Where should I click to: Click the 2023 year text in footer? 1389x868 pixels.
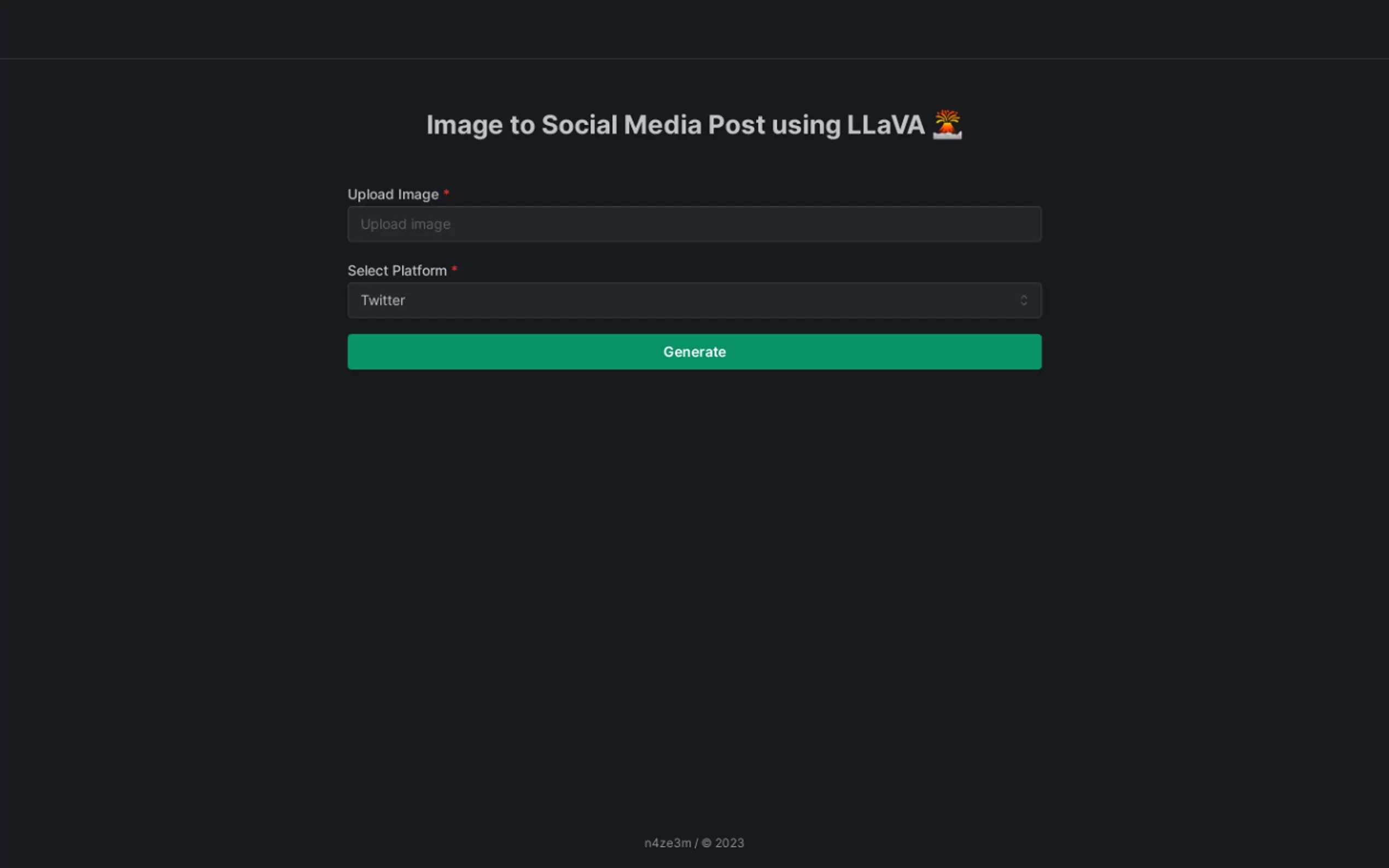[729, 843]
